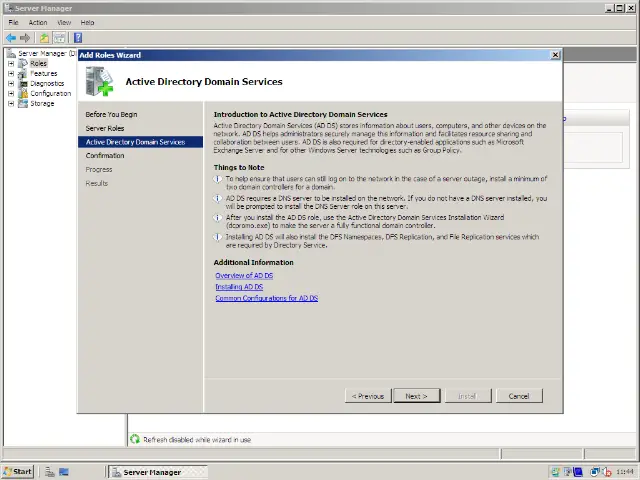This screenshot has height=480, width=640.
Task: Click the Server Manager taskbar button
Action: tap(158, 472)
